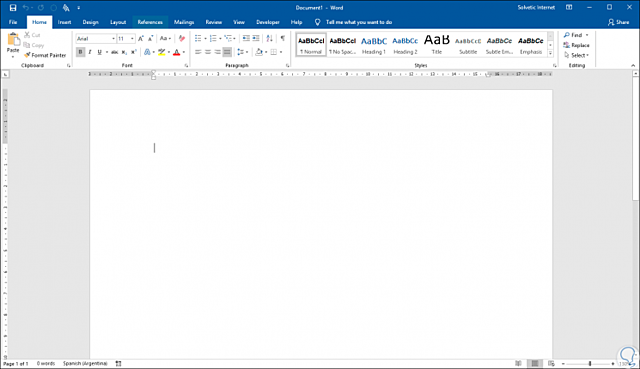Click the 0 words count in the status bar
The height and width of the screenshot is (369, 640).
46,363
